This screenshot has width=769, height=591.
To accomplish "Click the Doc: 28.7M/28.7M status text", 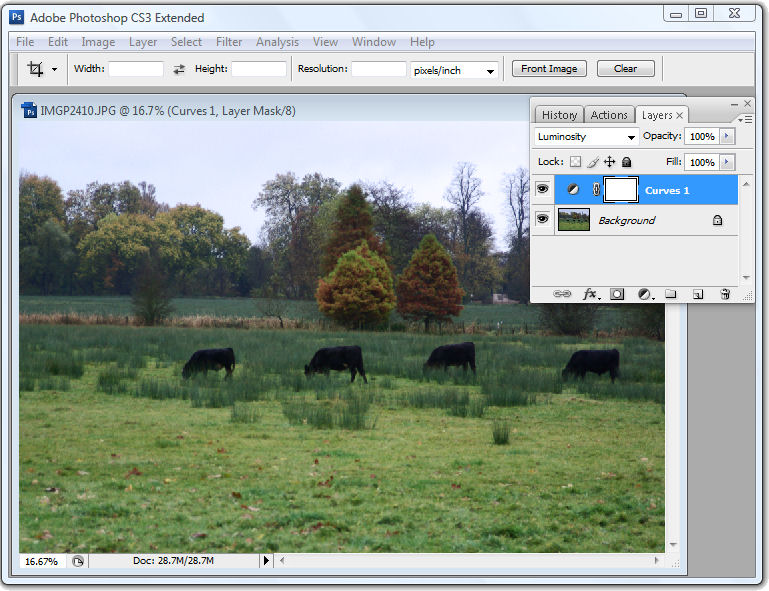I will tap(173, 560).
